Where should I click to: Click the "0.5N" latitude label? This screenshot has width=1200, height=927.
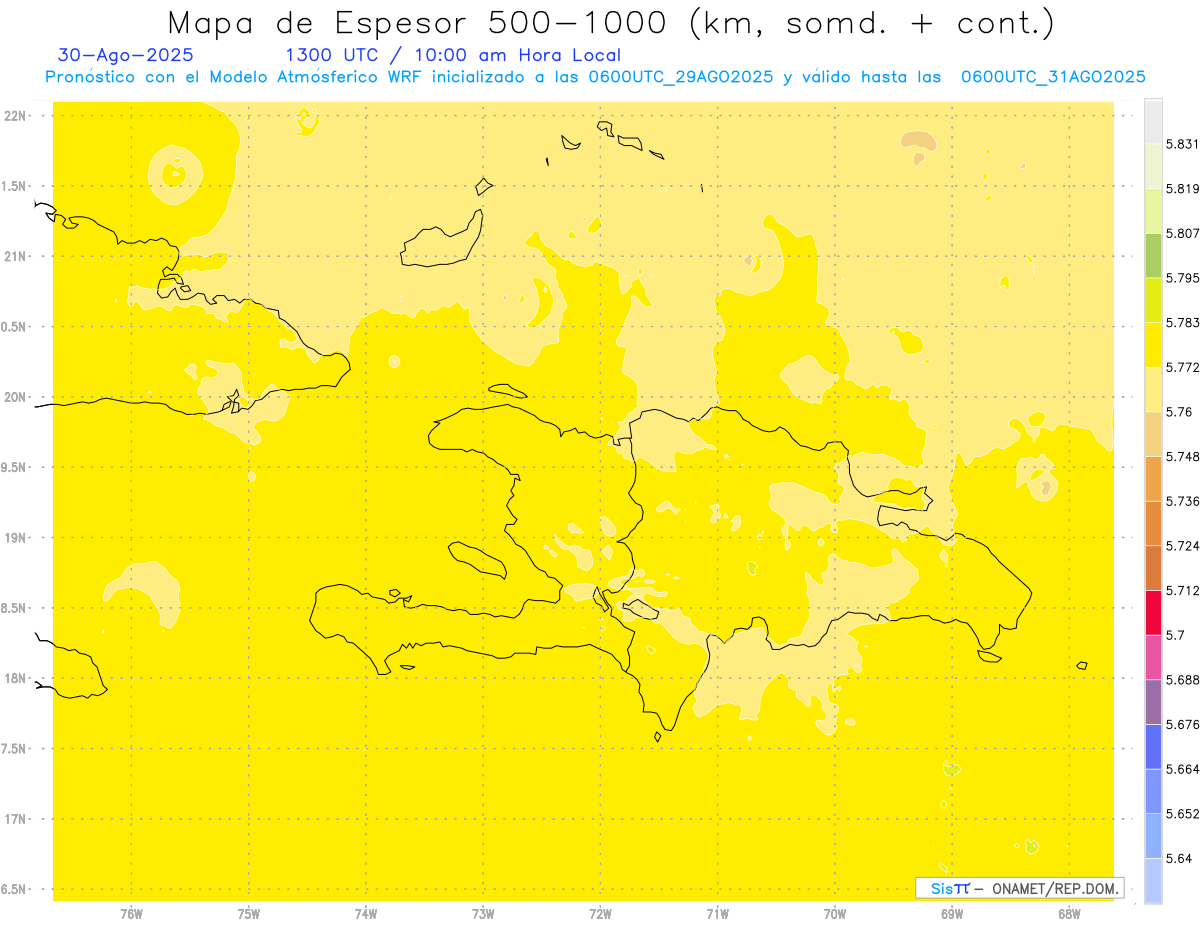(13, 327)
